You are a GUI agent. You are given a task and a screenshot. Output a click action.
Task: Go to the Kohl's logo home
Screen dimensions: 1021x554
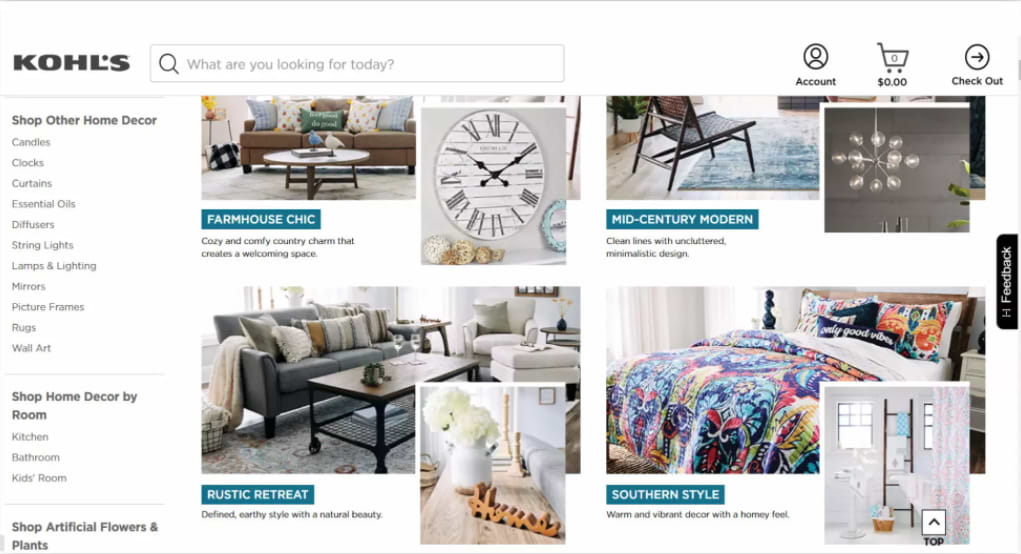tap(72, 62)
